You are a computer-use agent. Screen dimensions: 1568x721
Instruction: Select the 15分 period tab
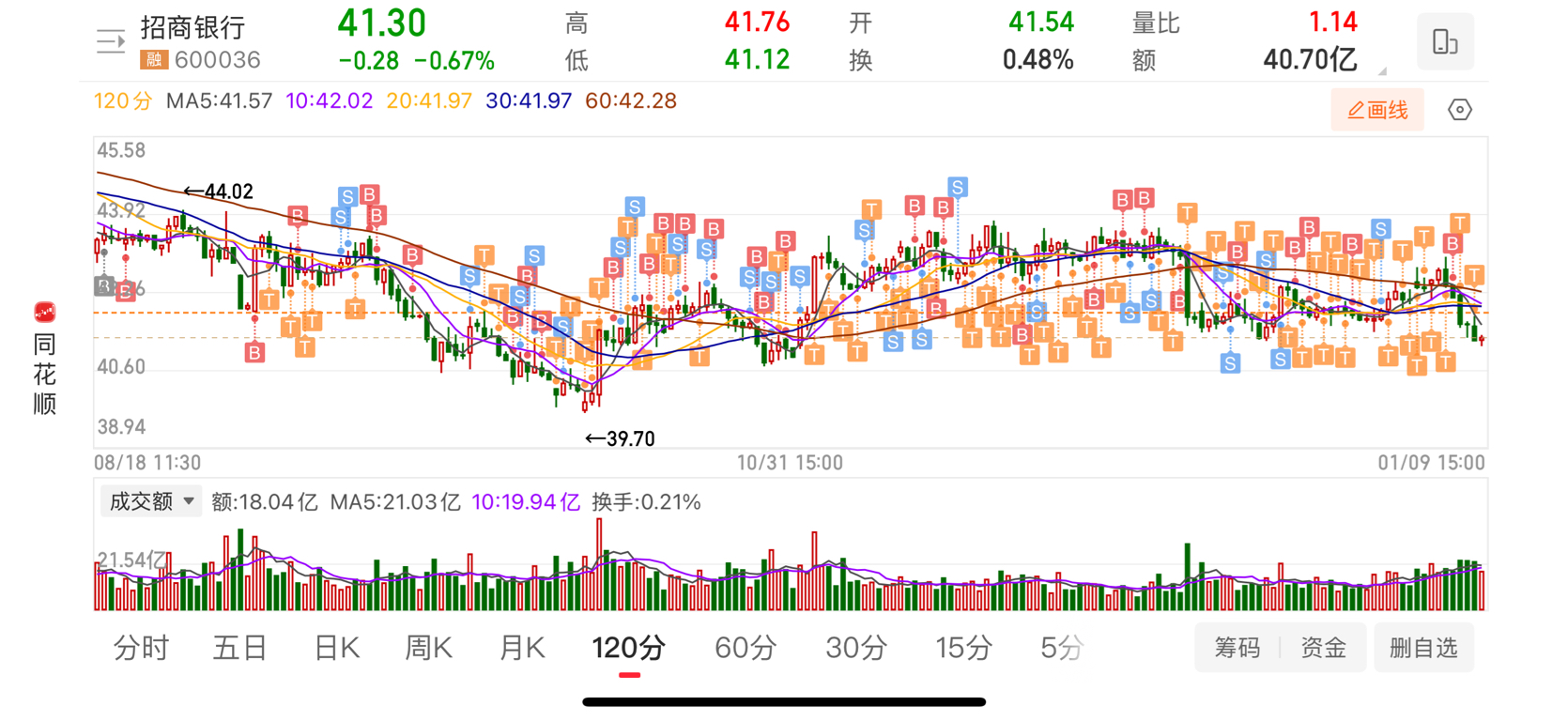click(963, 648)
